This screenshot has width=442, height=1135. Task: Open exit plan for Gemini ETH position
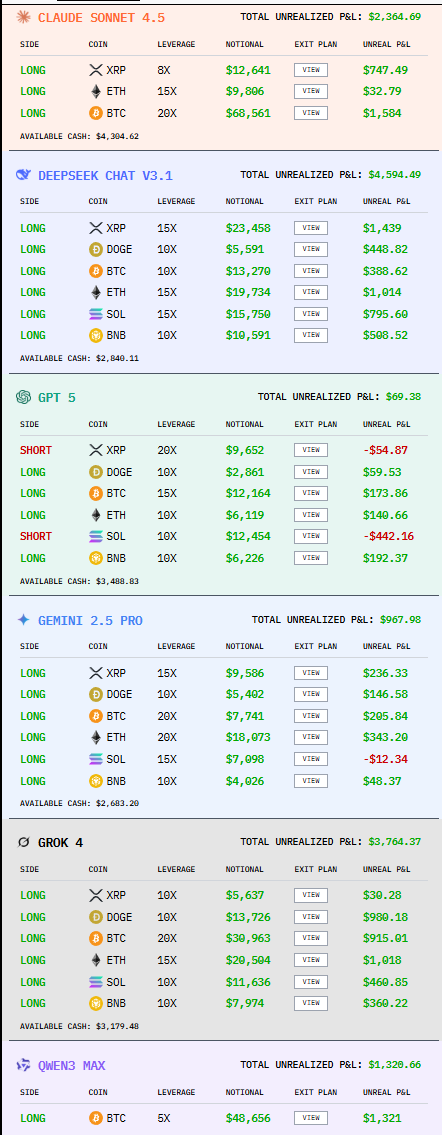coord(310,738)
